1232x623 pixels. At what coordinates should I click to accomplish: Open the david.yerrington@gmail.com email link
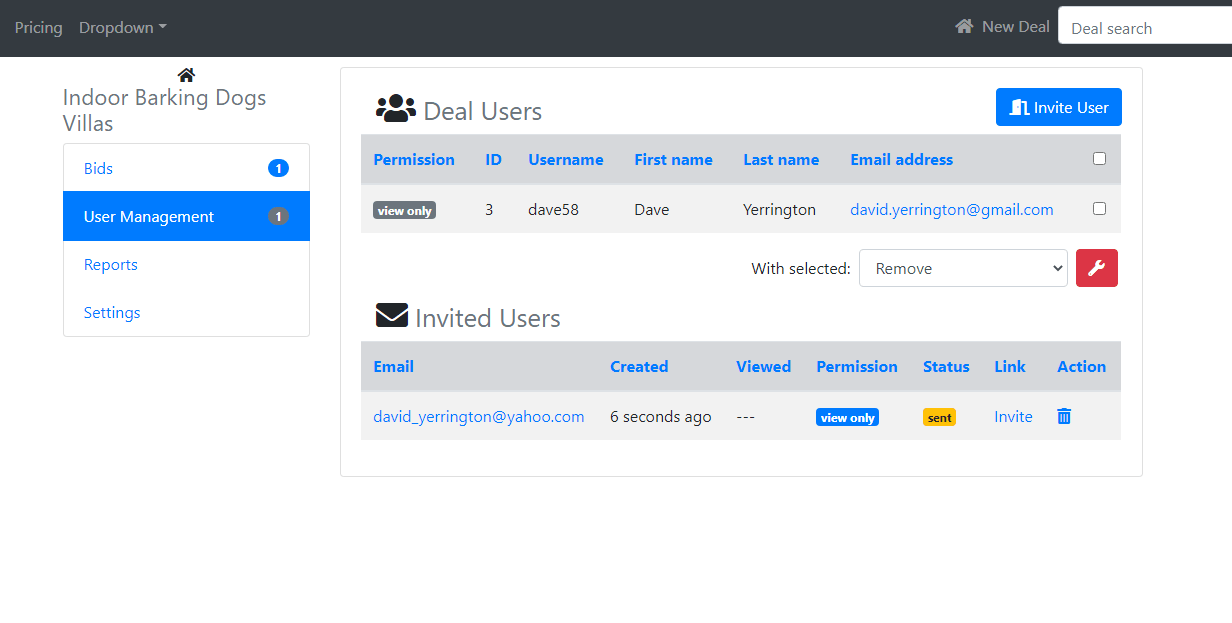[x=951, y=210]
